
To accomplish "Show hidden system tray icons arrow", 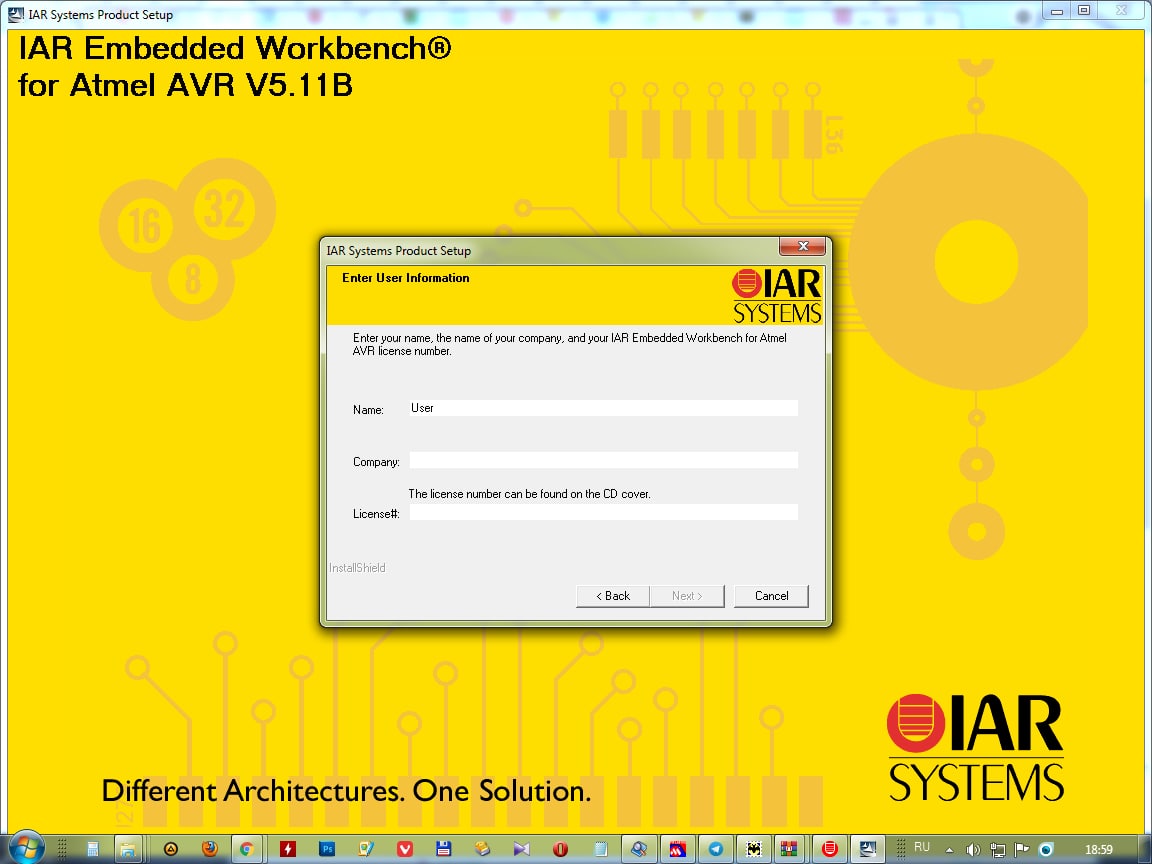I will pyautogui.click(x=949, y=850).
